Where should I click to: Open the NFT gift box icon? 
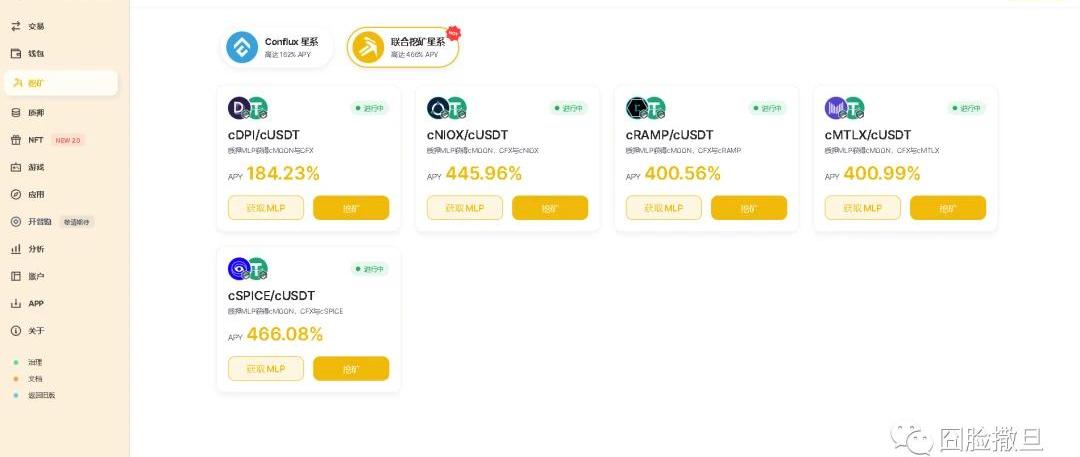tap(16, 140)
